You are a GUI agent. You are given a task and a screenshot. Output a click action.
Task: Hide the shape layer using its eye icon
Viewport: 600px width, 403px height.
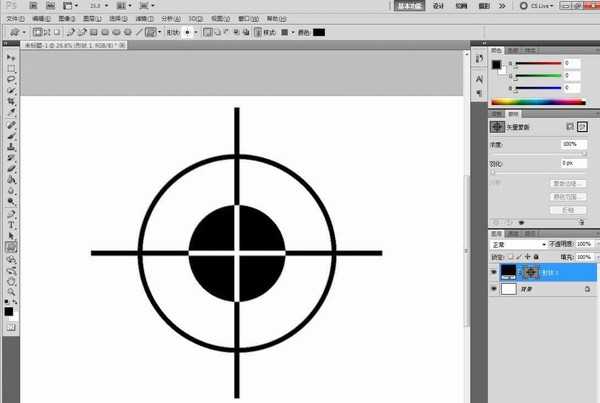(x=494, y=271)
